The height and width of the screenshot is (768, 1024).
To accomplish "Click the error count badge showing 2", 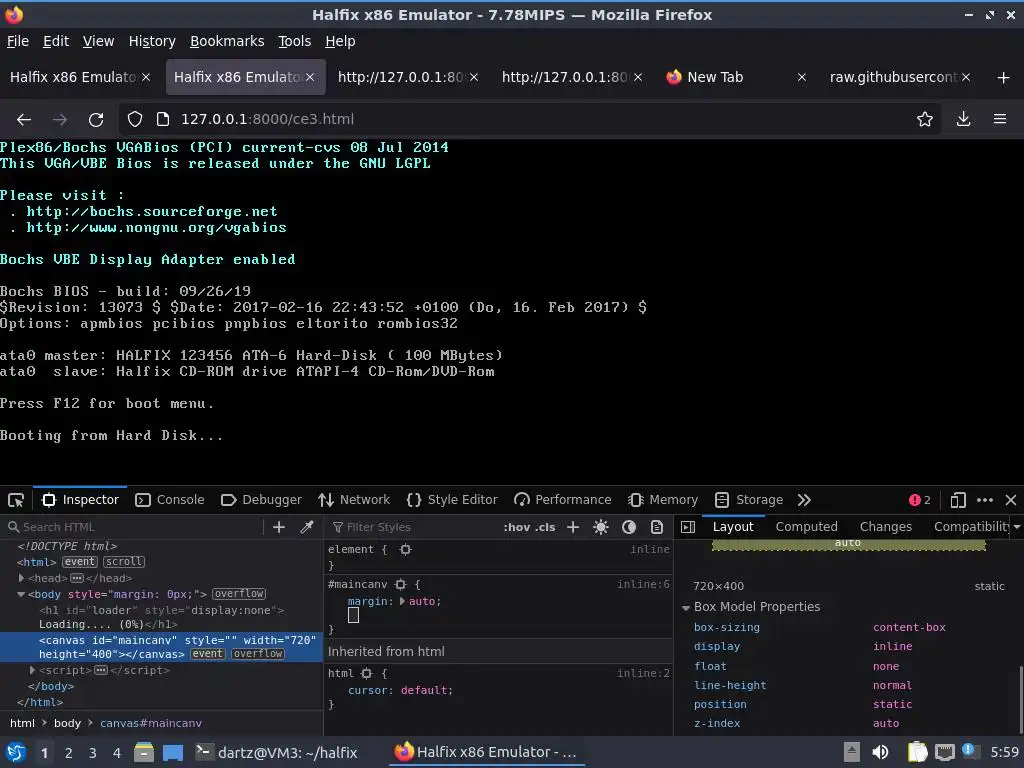I will (x=920, y=500).
